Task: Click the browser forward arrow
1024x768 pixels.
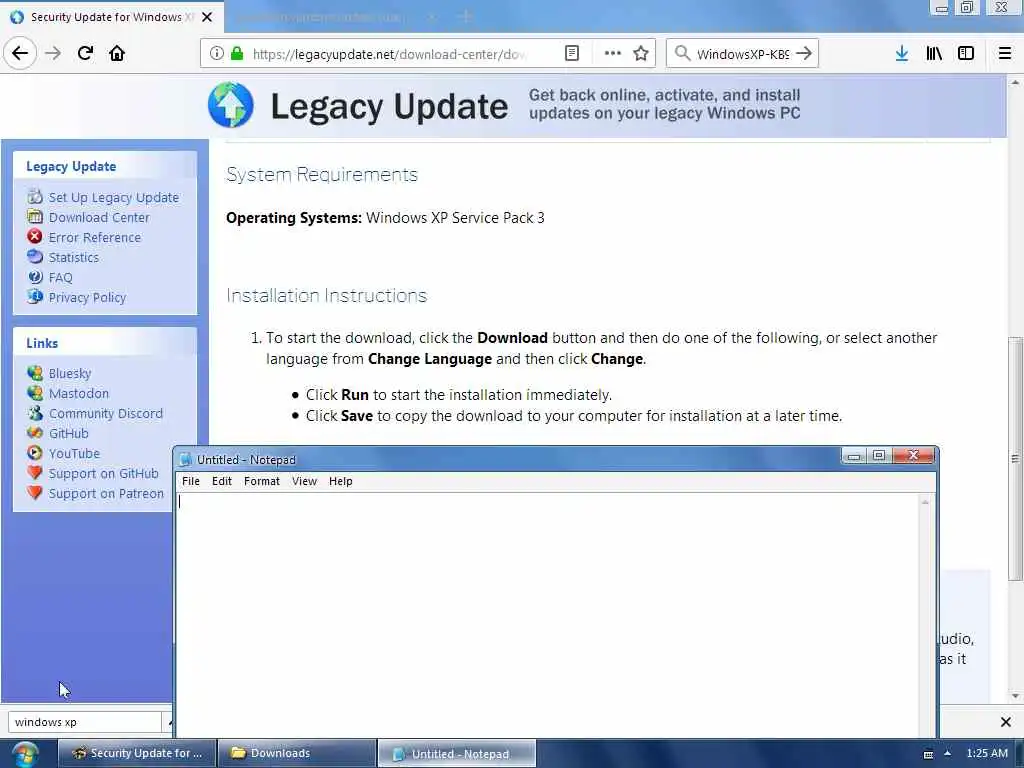Action: pos(53,53)
